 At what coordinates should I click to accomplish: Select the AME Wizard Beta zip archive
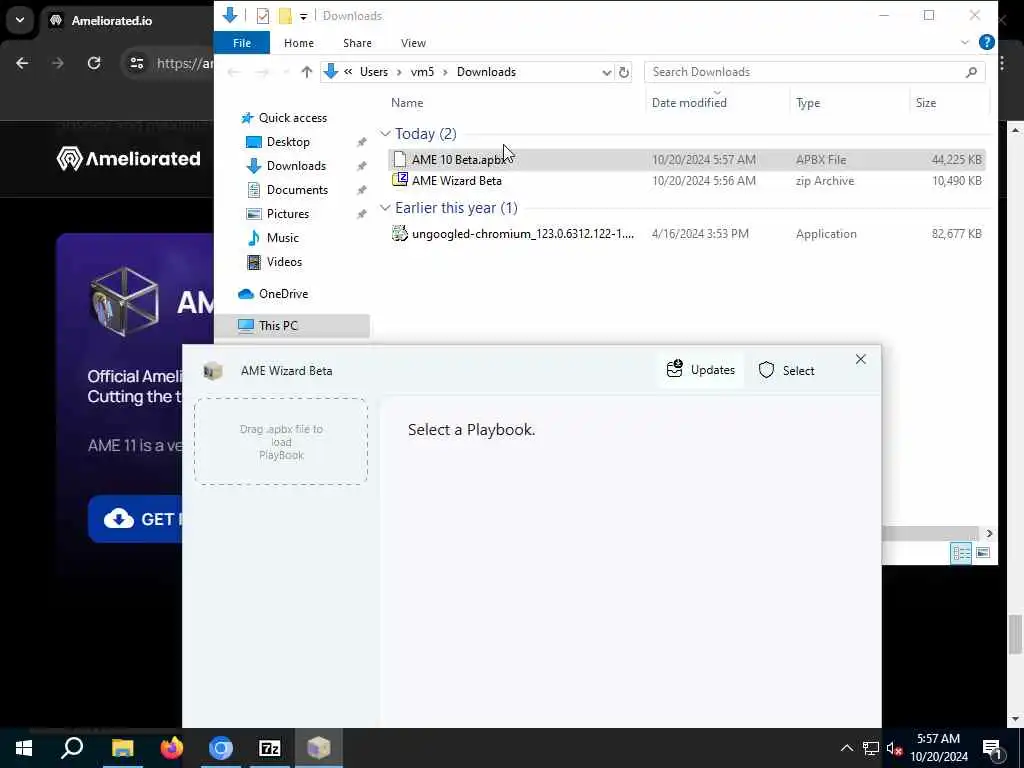click(687, 181)
